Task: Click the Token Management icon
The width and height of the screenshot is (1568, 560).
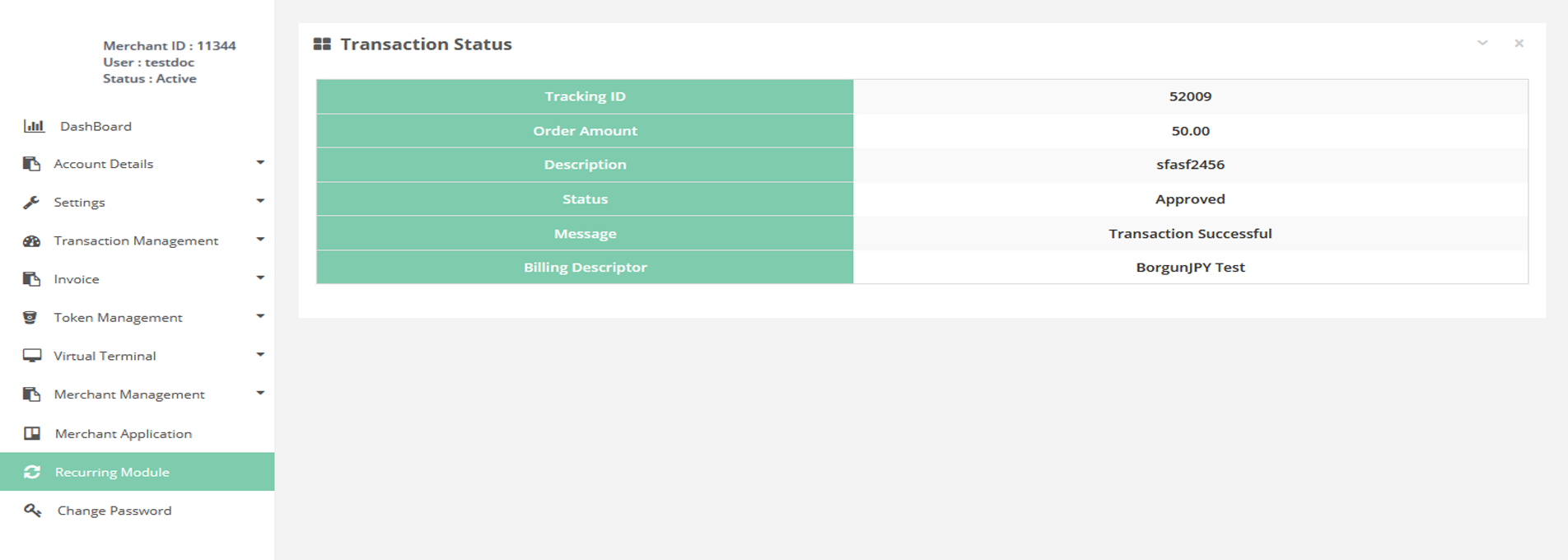Action: tap(30, 318)
